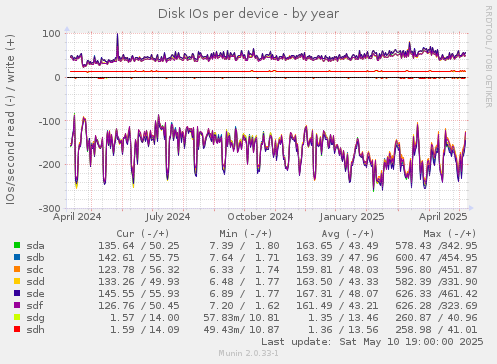The image size is (497, 364).
Task: Click the 'sde' device label
Action: point(35,294)
